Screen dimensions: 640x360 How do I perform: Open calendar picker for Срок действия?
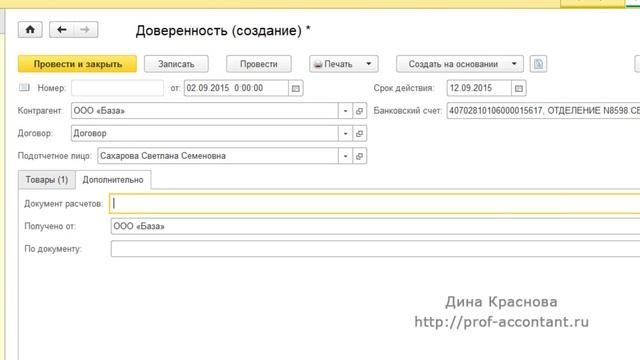pyautogui.click(x=518, y=88)
